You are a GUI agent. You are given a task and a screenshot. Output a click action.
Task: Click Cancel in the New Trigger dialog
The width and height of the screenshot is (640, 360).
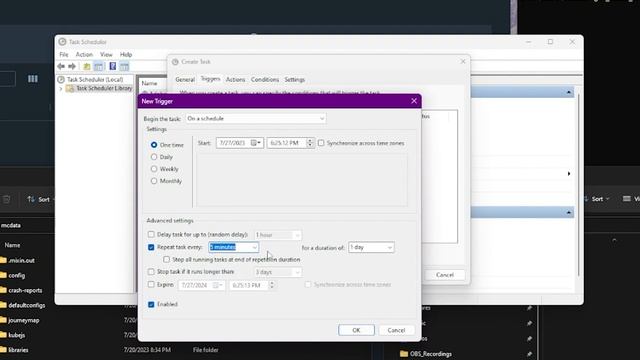point(396,330)
